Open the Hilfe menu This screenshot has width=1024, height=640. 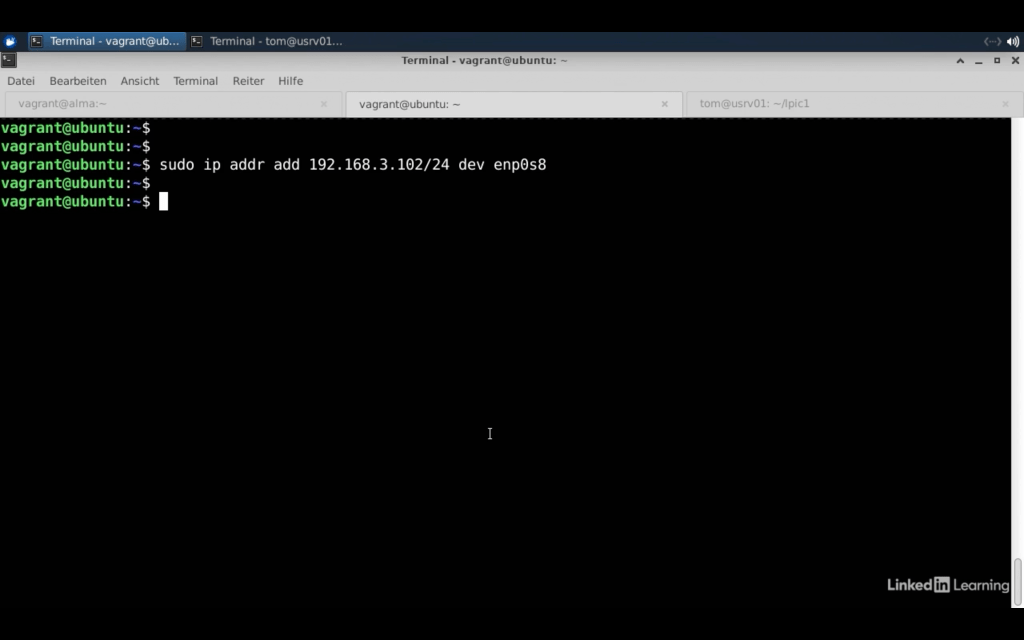click(290, 81)
